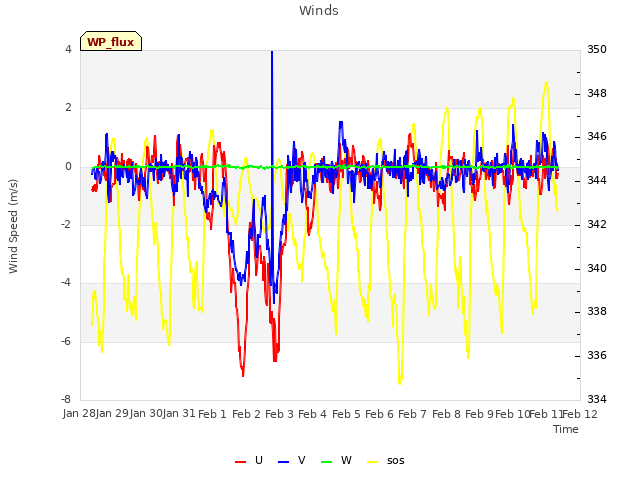
Task: Click the 'Wind Speed (m/s)' axis label
Action: (13, 226)
